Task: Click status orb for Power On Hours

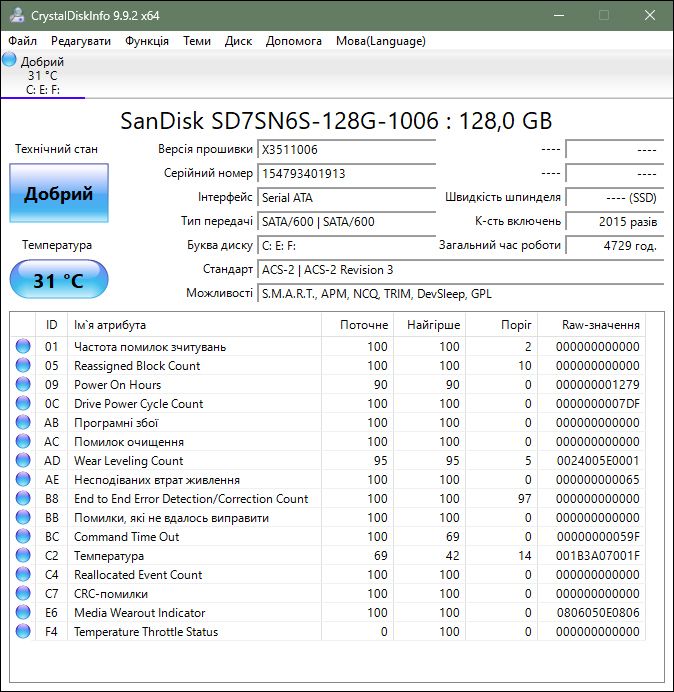Action: 23,384
